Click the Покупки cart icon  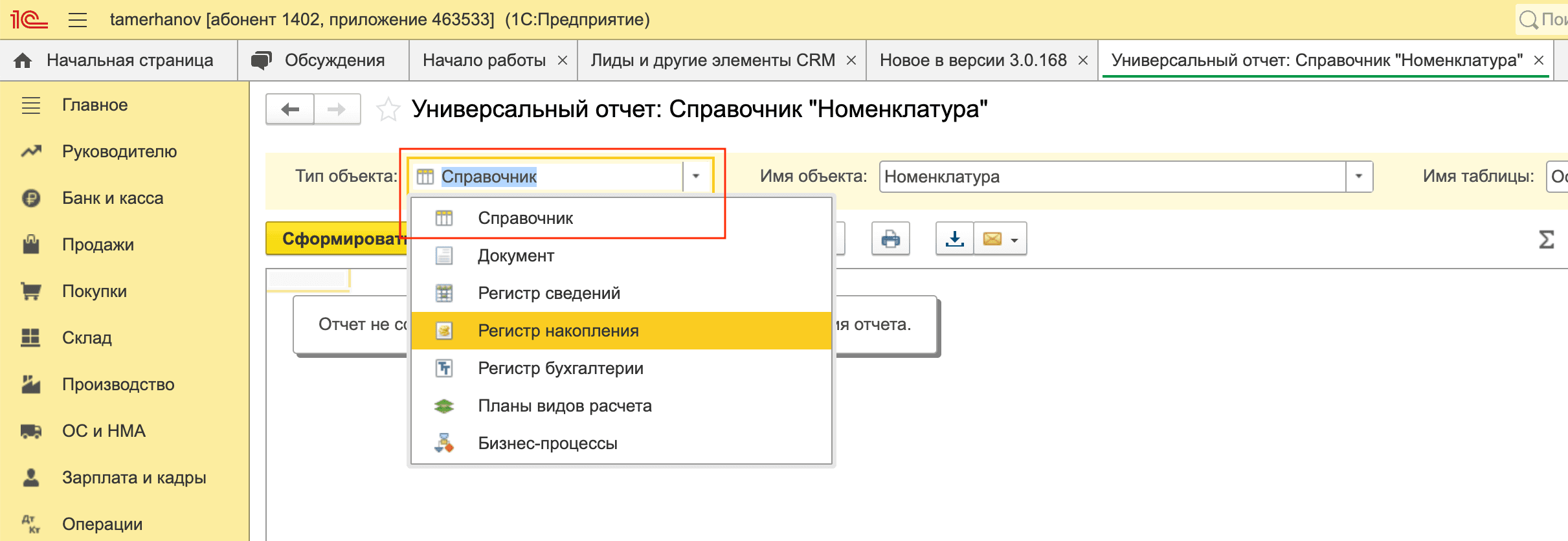pos(31,291)
